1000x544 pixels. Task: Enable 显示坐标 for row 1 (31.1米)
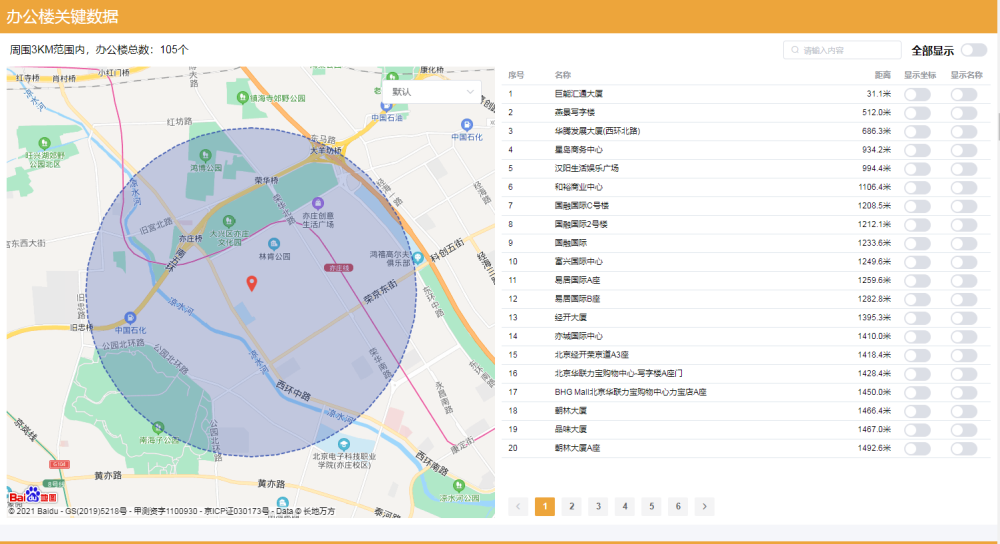[x=917, y=94]
